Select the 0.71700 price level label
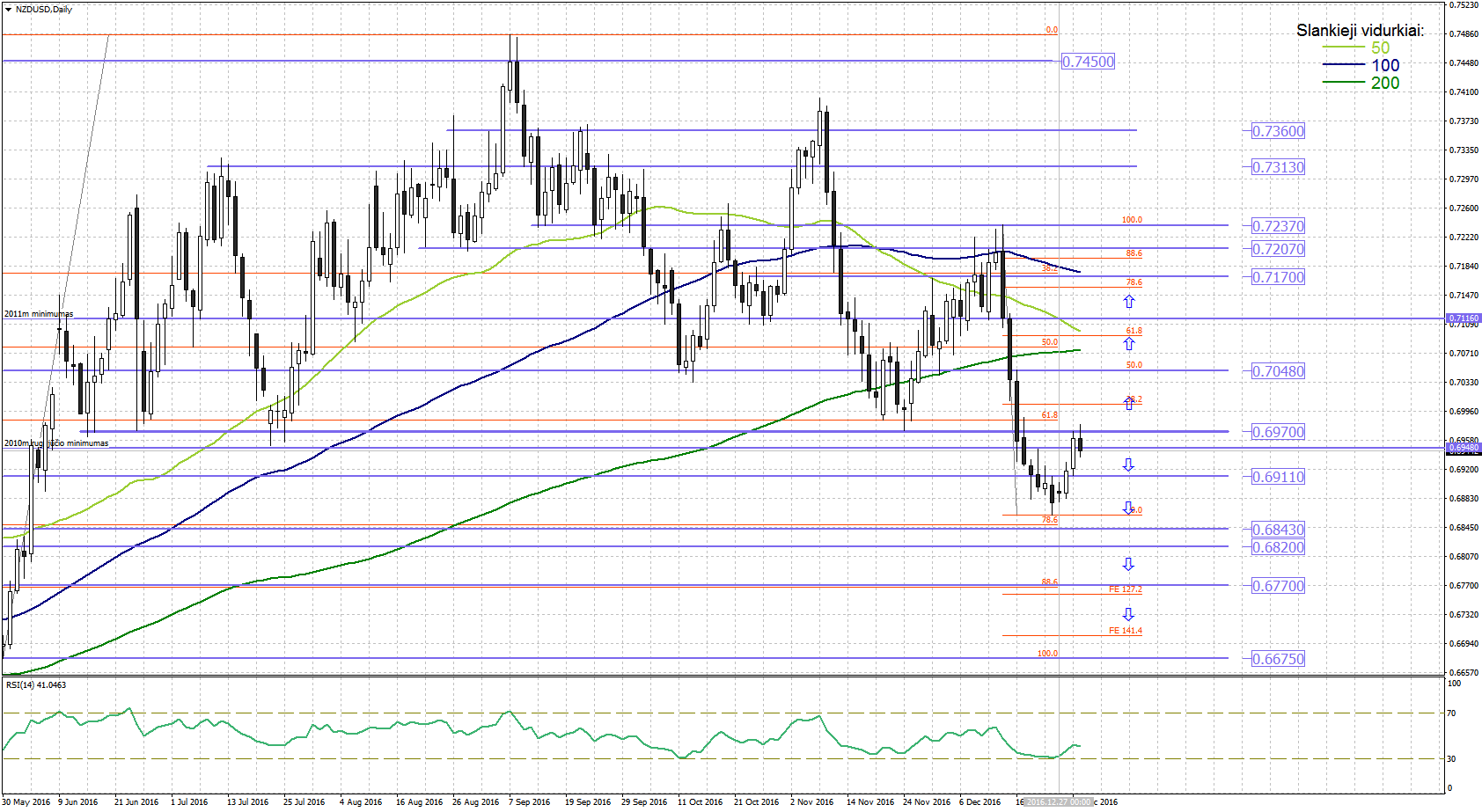The width and height of the screenshot is (1482, 812). [1278, 277]
